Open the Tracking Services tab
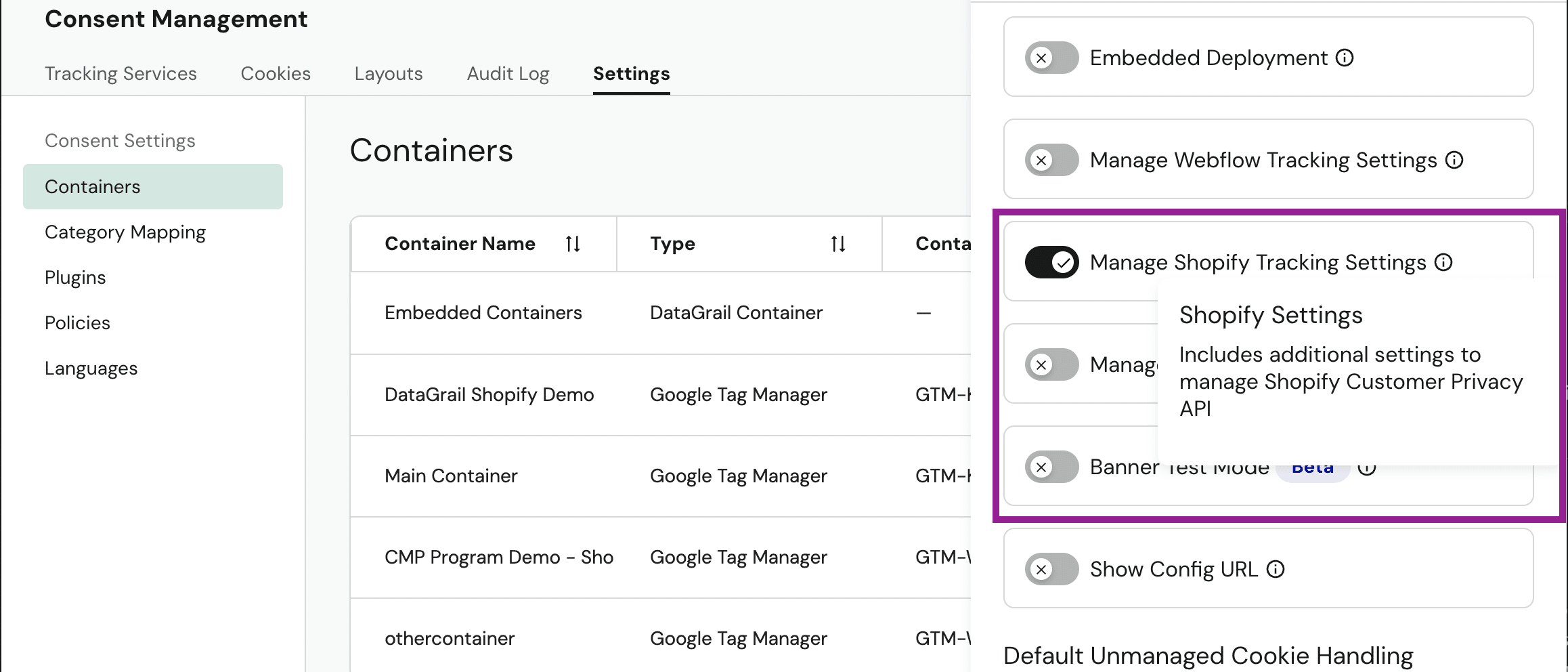1568x672 pixels. click(121, 73)
